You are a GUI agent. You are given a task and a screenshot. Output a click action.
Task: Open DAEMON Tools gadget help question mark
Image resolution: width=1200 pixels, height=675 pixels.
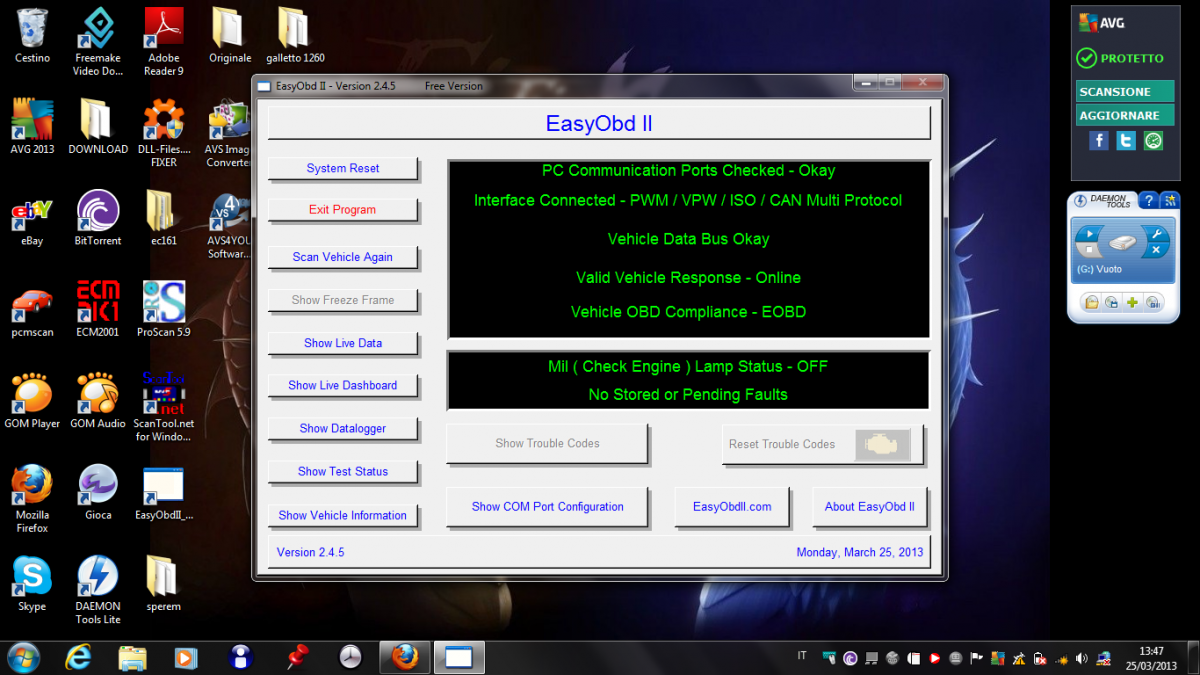point(1149,201)
